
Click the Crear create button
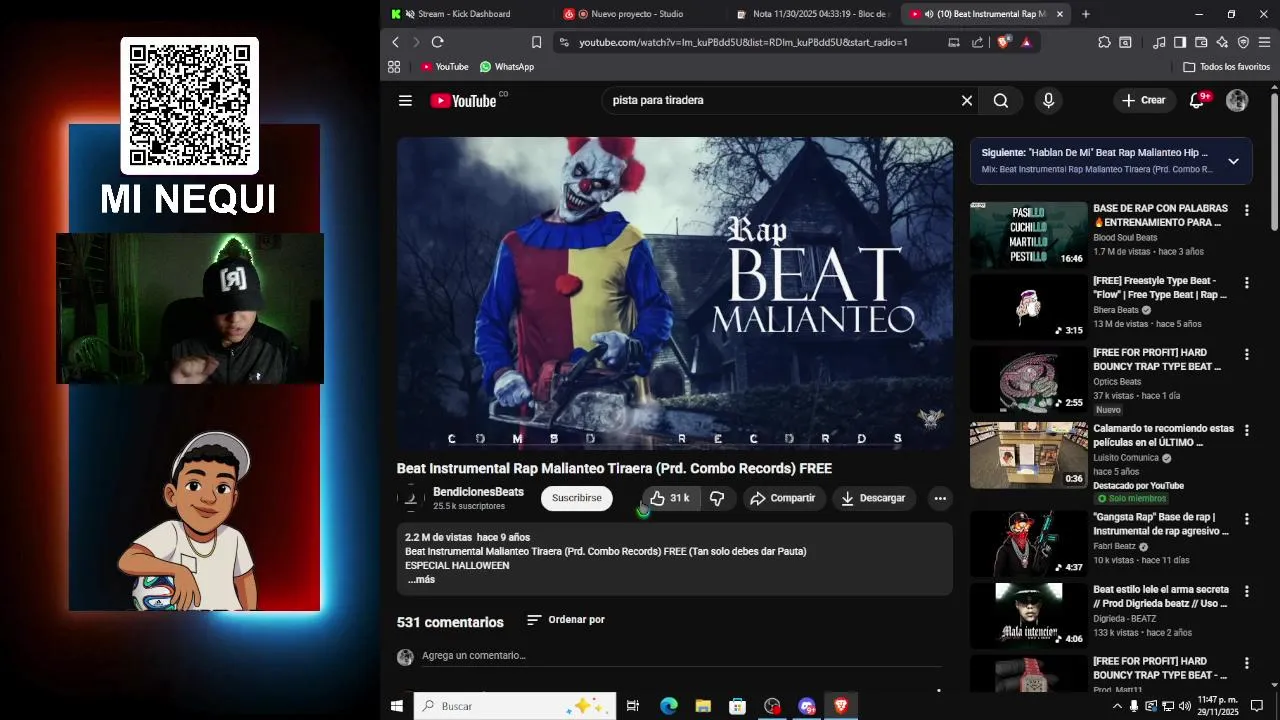(x=1144, y=100)
